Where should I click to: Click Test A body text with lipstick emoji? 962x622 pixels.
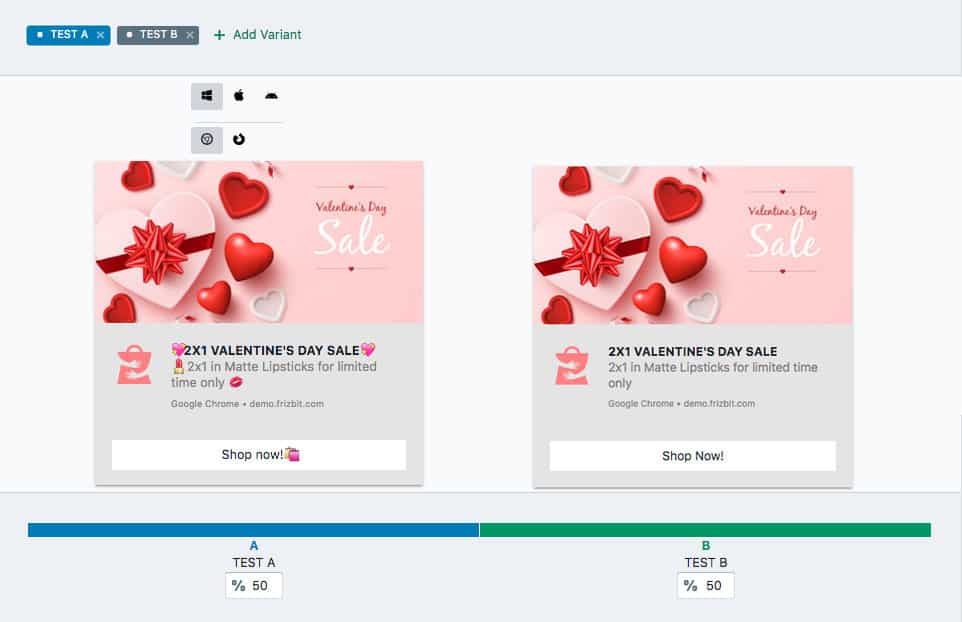pos(274,374)
